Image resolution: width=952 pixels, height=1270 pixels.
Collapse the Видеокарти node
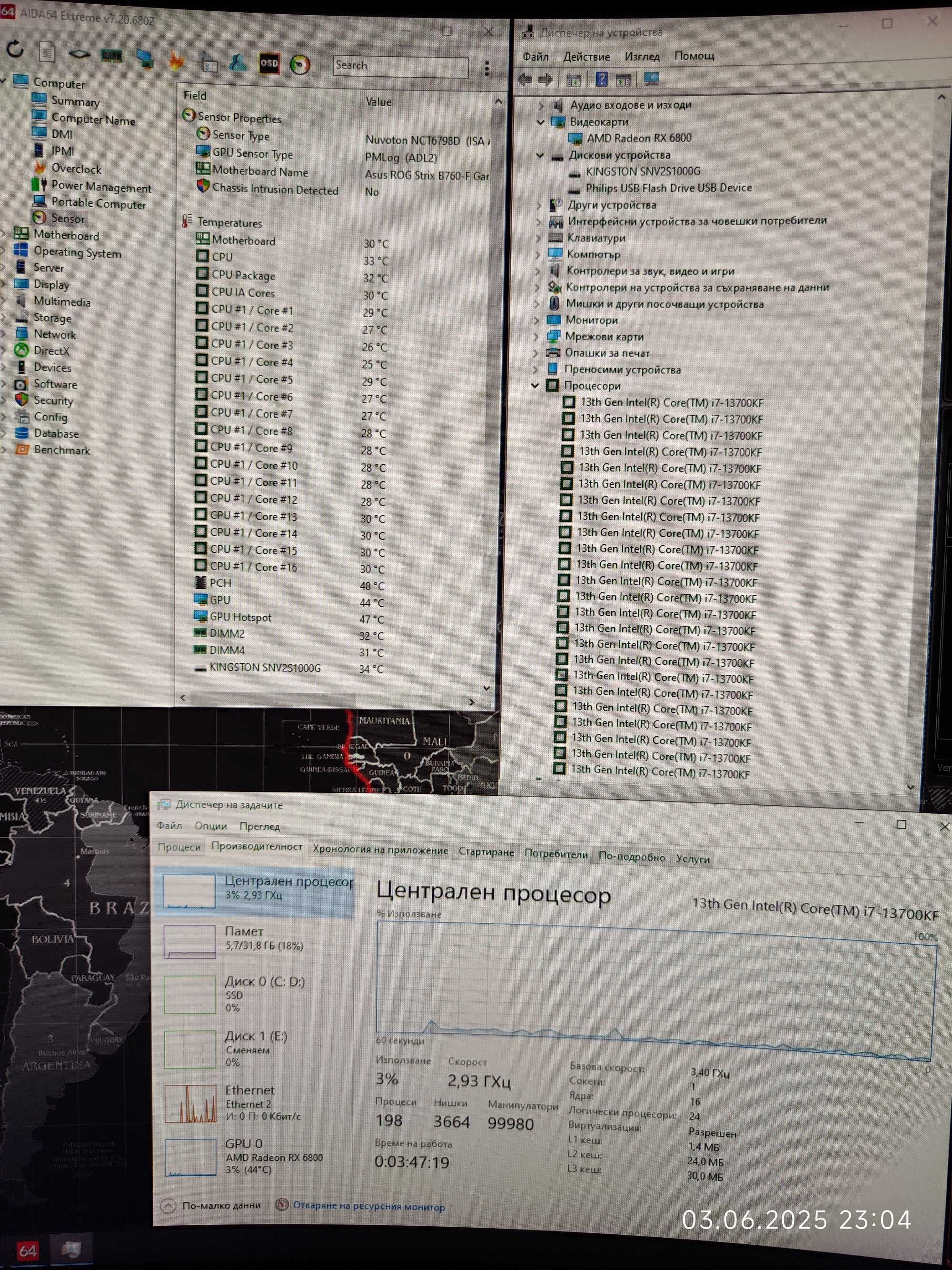click(540, 122)
